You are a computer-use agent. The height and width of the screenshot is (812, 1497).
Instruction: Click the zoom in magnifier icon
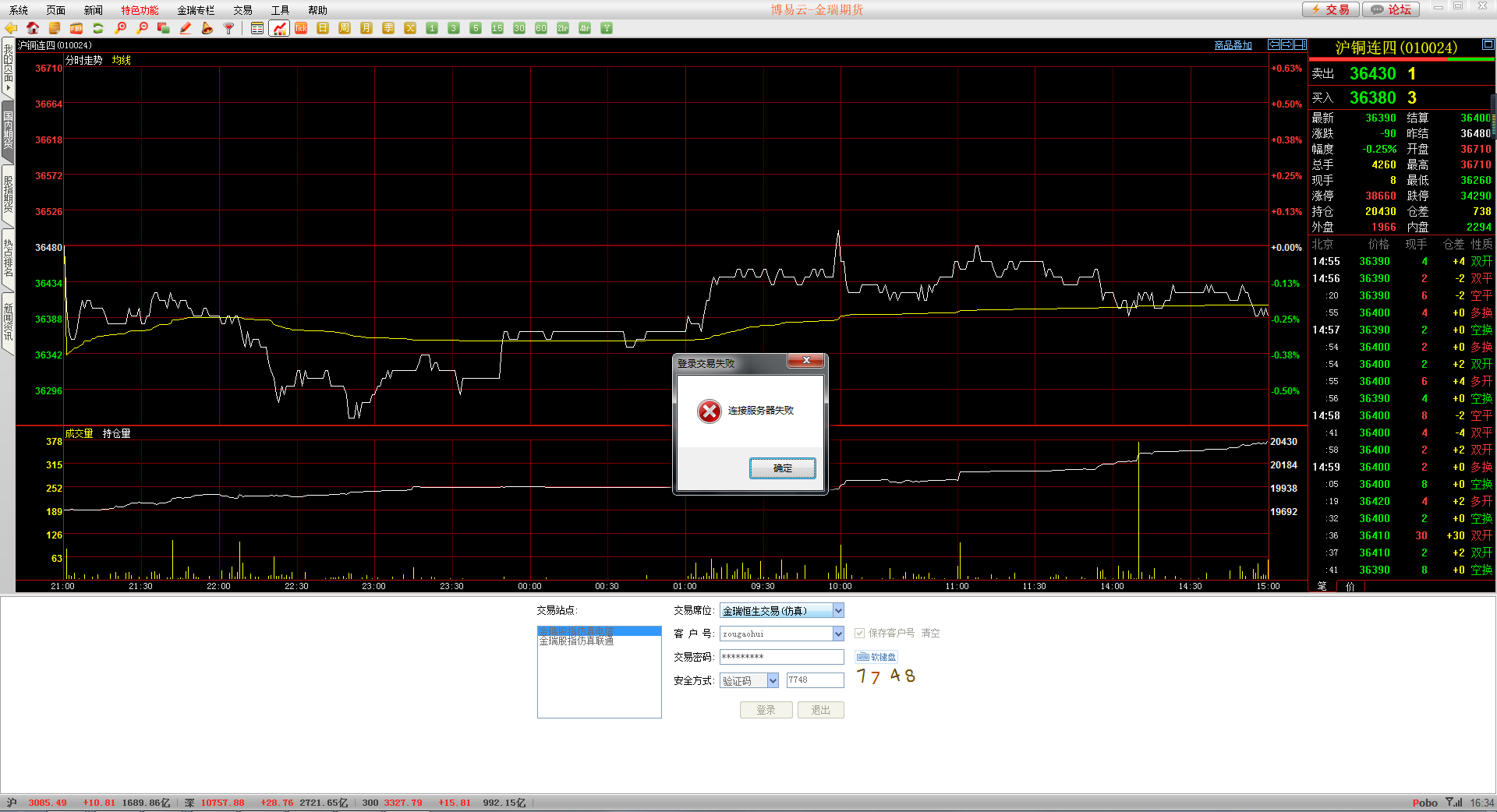click(120, 28)
